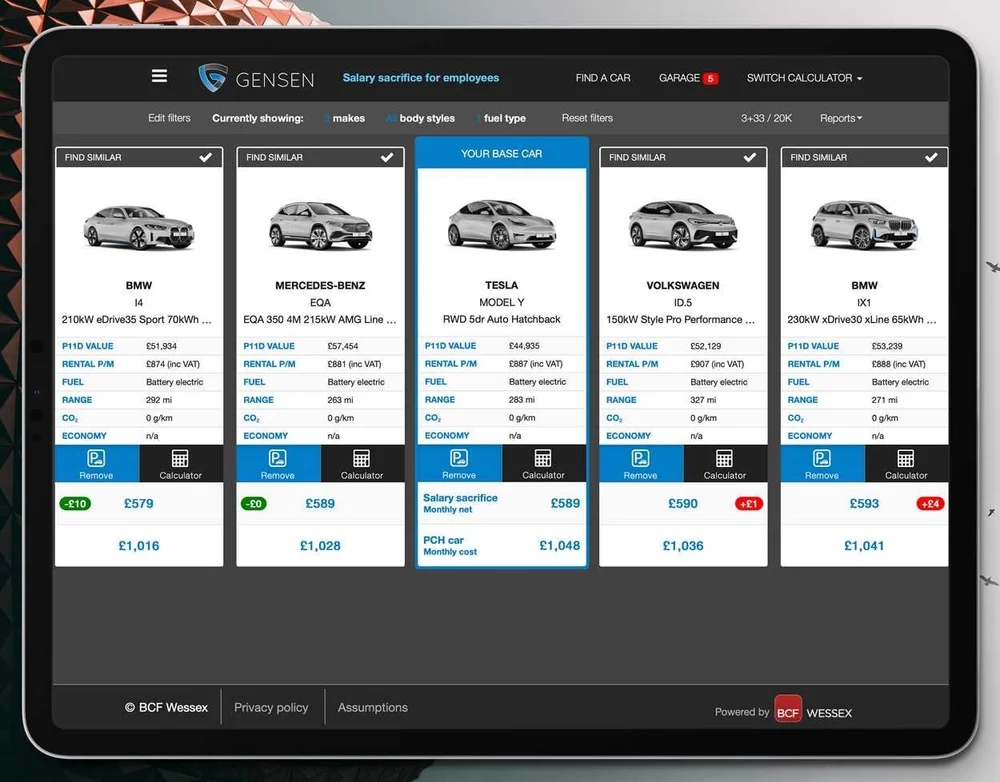1000x782 pixels.
Task: Open the hamburger menu icon
Action: [x=159, y=76]
